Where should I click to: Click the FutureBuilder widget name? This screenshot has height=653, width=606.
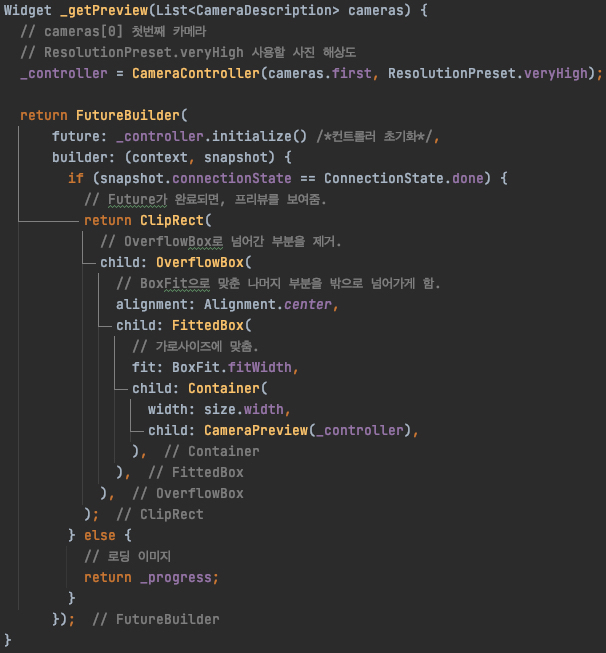tap(127, 115)
